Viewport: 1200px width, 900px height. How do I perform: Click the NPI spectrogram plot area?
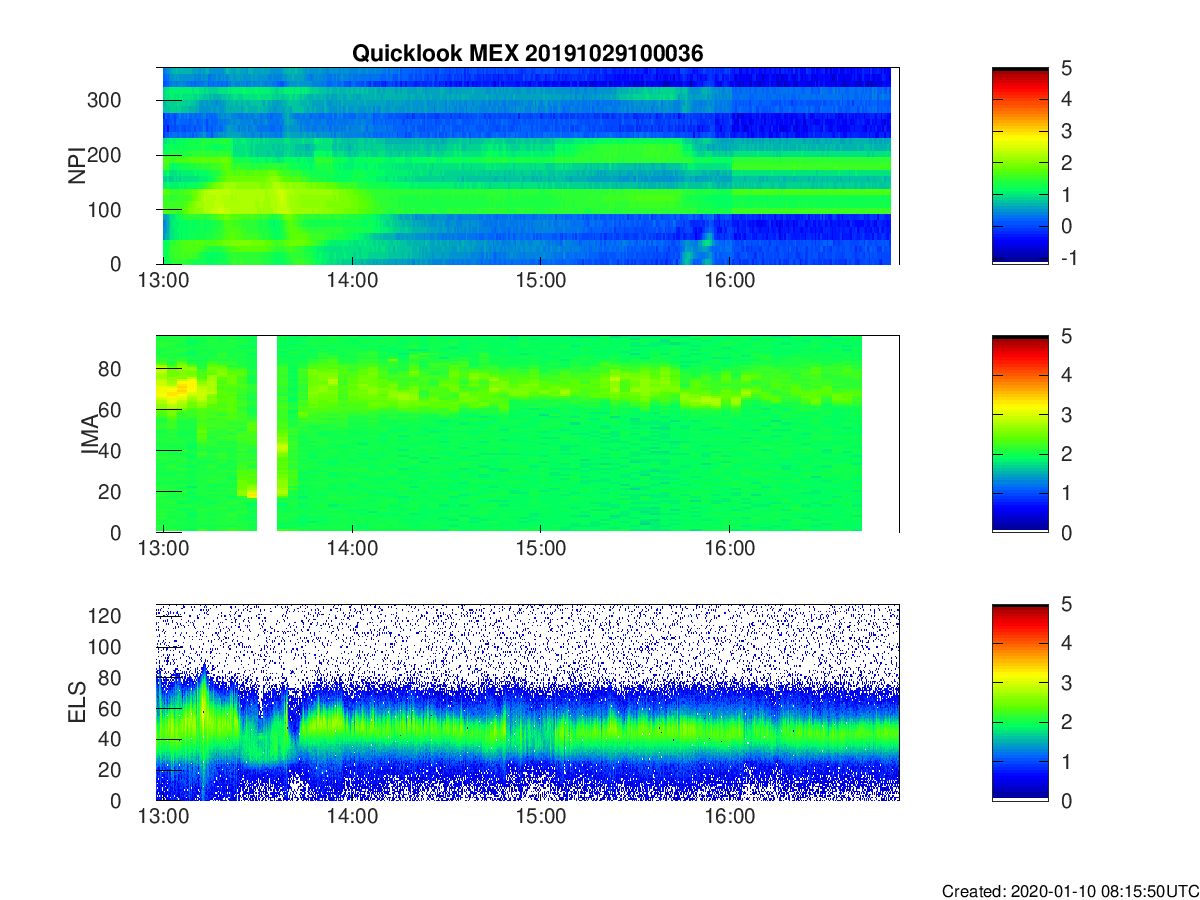(x=527, y=165)
